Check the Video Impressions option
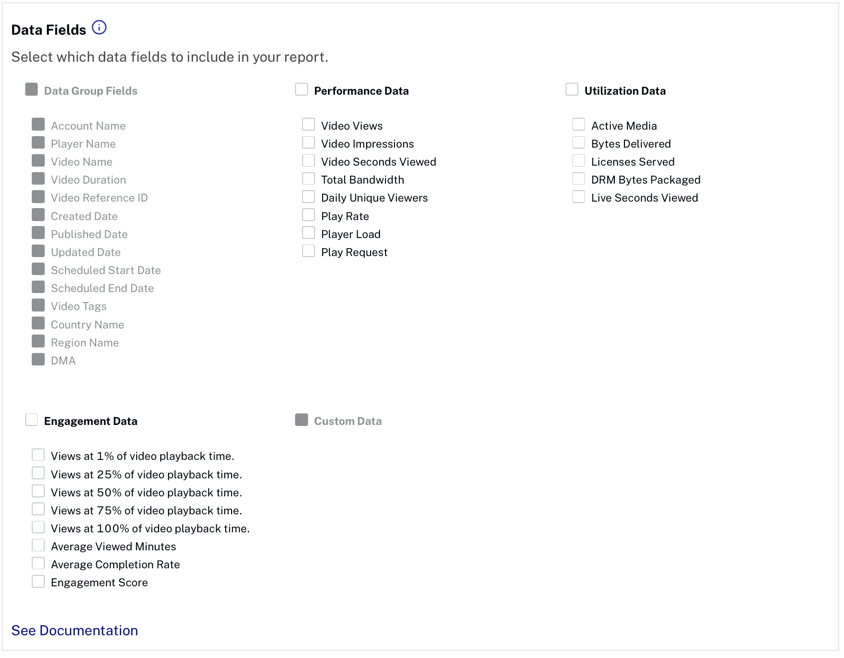Viewport: 844px width, 658px height. [x=308, y=143]
